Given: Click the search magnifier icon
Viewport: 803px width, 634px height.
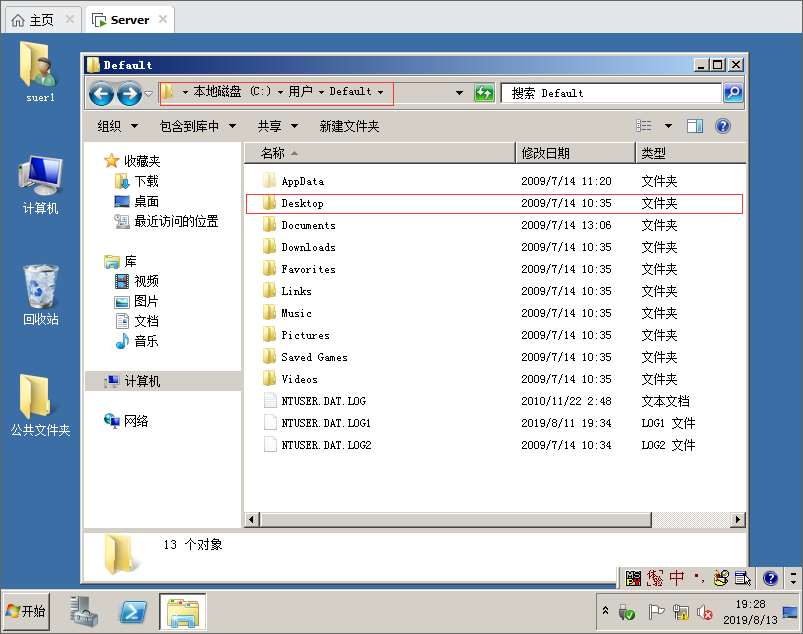Looking at the screenshot, I should tap(733, 93).
